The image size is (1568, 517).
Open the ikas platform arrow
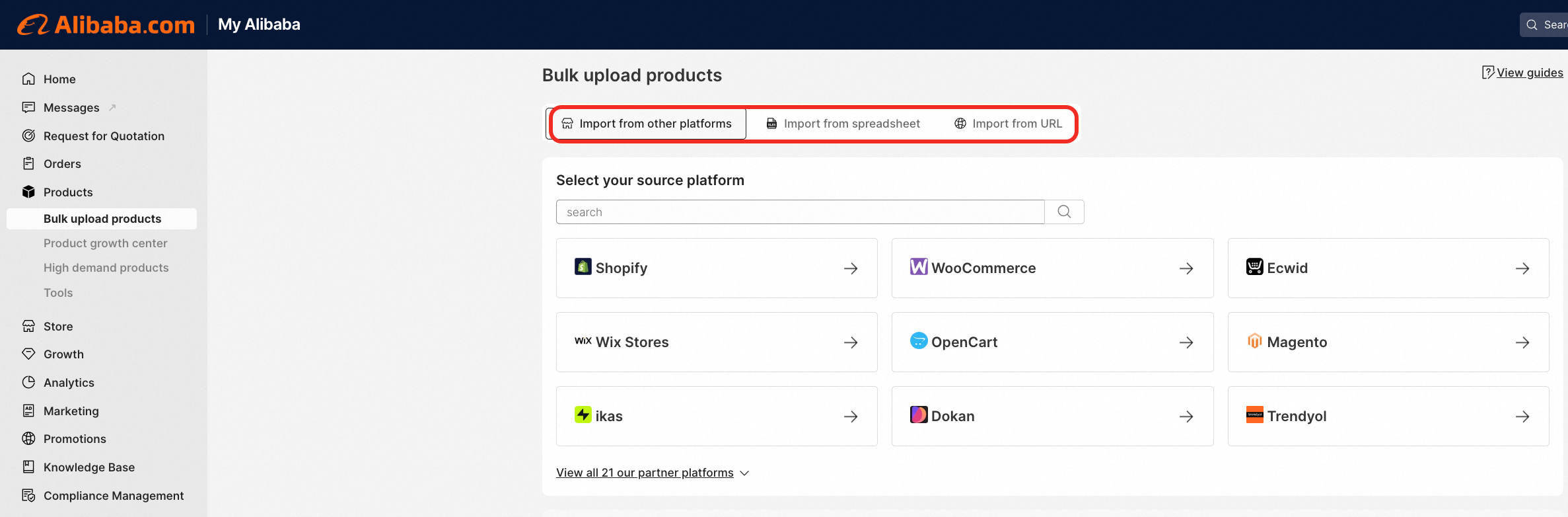851,417
